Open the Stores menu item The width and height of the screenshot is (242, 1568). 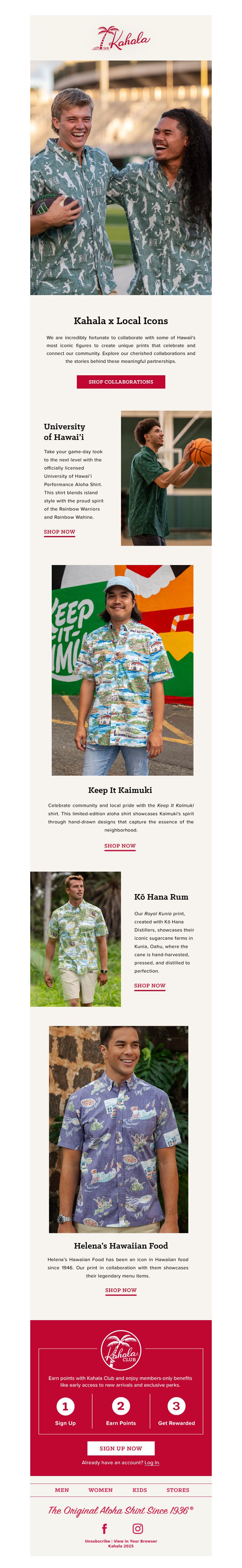click(x=178, y=1490)
